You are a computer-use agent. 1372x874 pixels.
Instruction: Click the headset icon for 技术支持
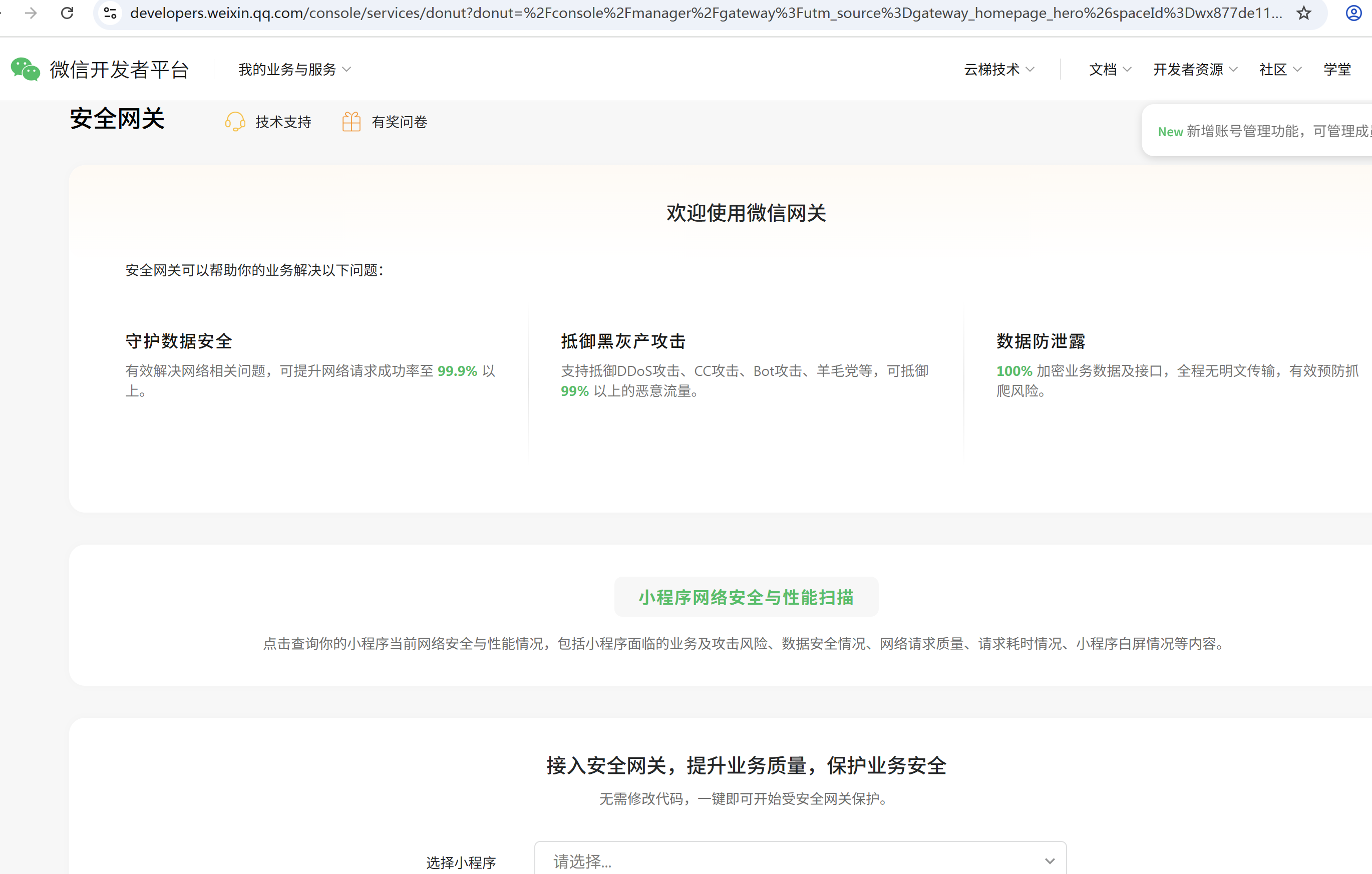tap(235, 121)
